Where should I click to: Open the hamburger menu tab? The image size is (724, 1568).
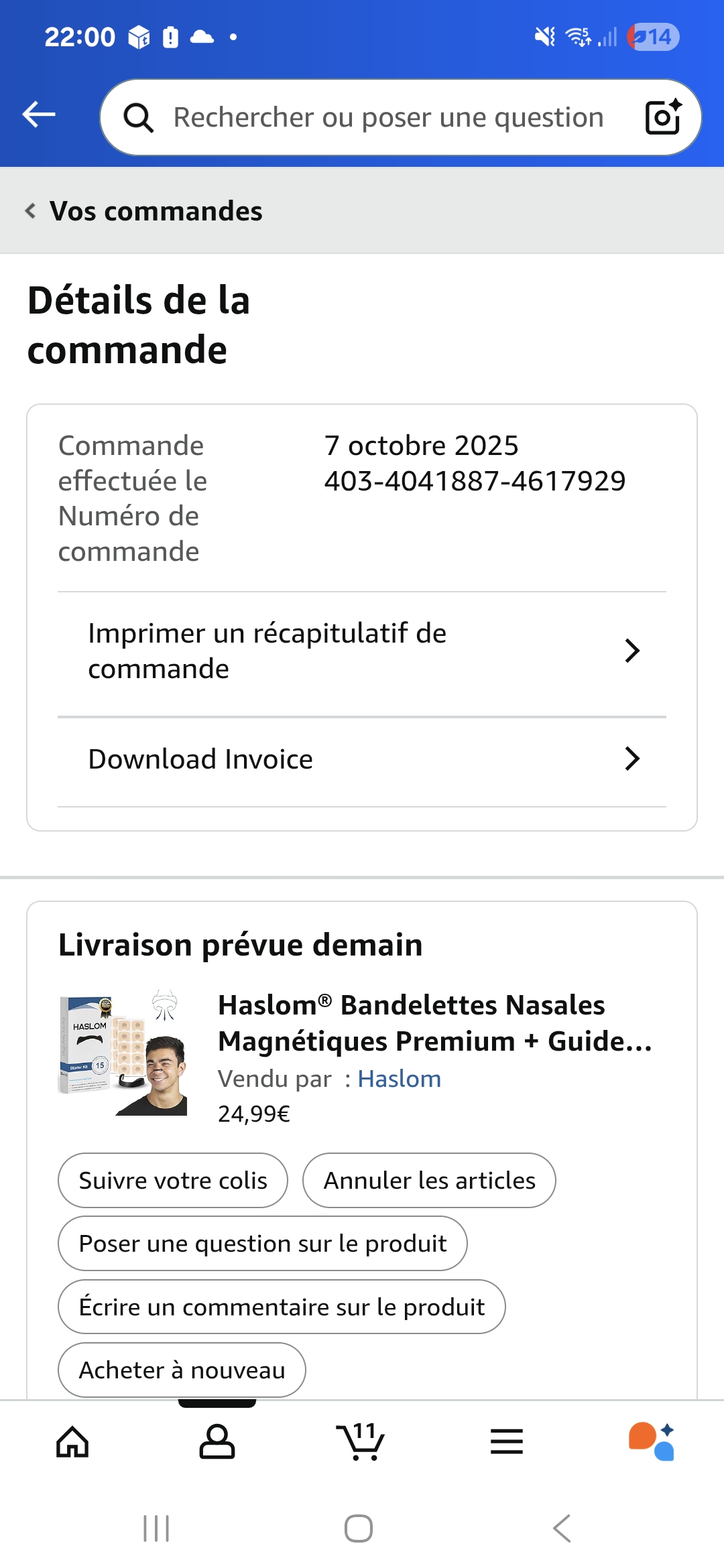[x=507, y=1442]
